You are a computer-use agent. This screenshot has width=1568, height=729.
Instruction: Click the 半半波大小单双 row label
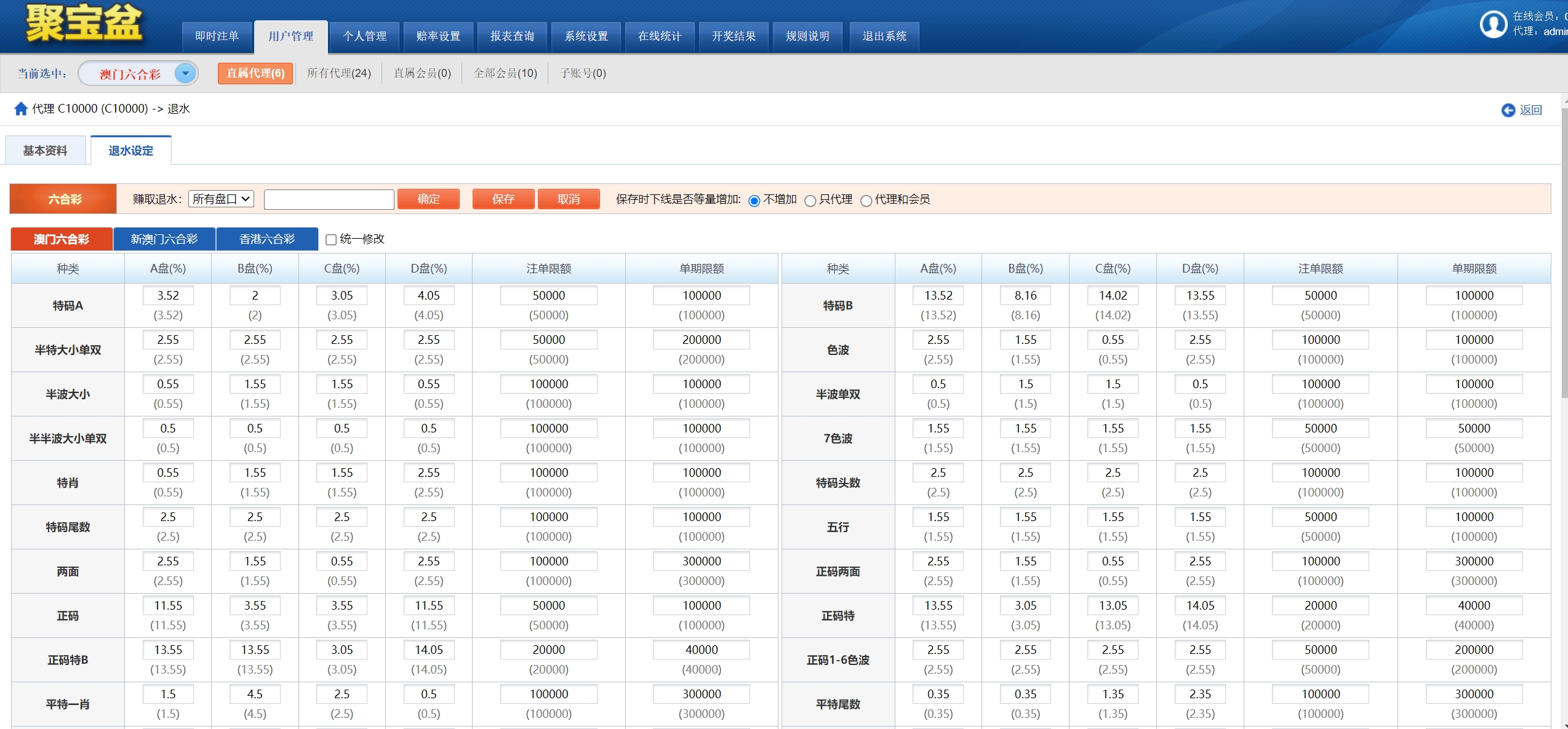(68, 439)
